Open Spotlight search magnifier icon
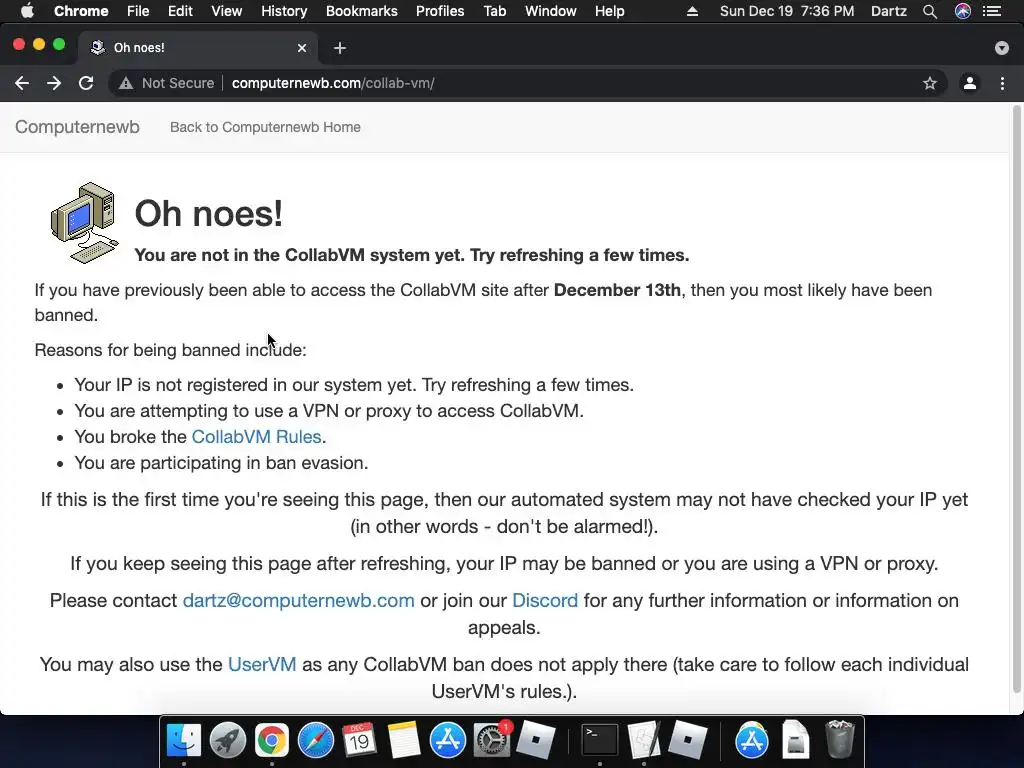The height and width of the screenshot is (768, 1024). tap(930, 11)
